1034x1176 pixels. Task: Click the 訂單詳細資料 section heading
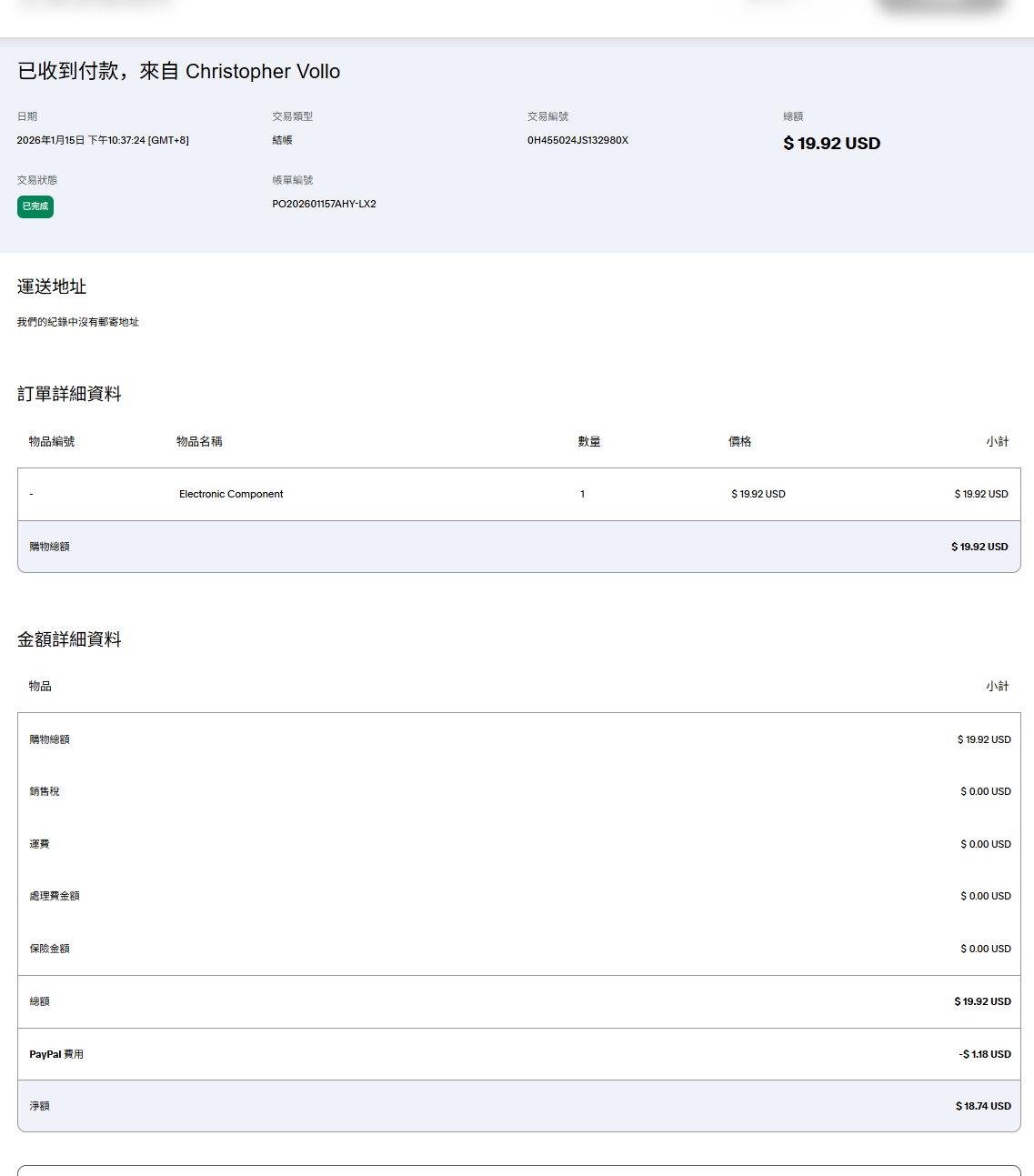(x=69, y=394)
